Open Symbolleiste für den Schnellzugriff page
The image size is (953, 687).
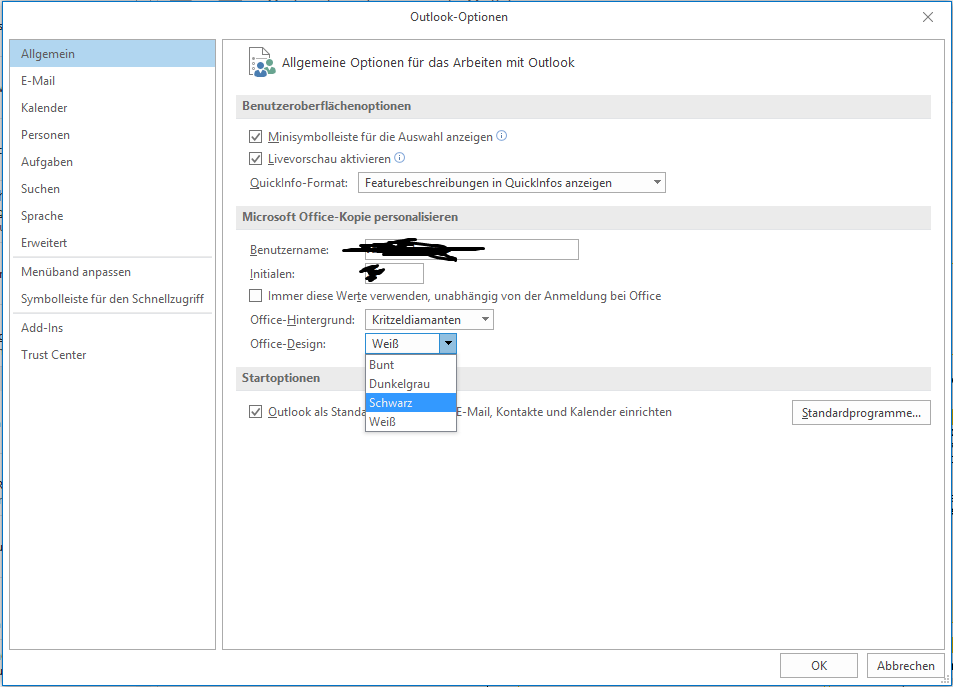(x=112, y=299)
